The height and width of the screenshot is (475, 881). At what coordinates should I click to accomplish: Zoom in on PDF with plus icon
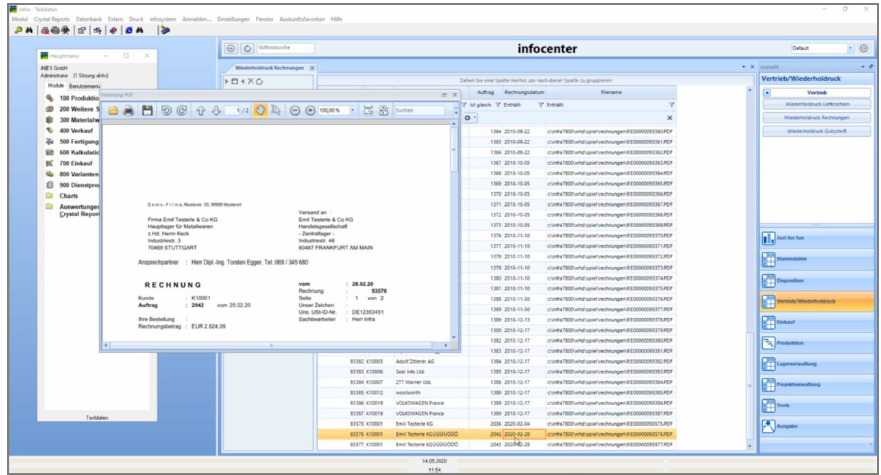click(x=310, y=110)
